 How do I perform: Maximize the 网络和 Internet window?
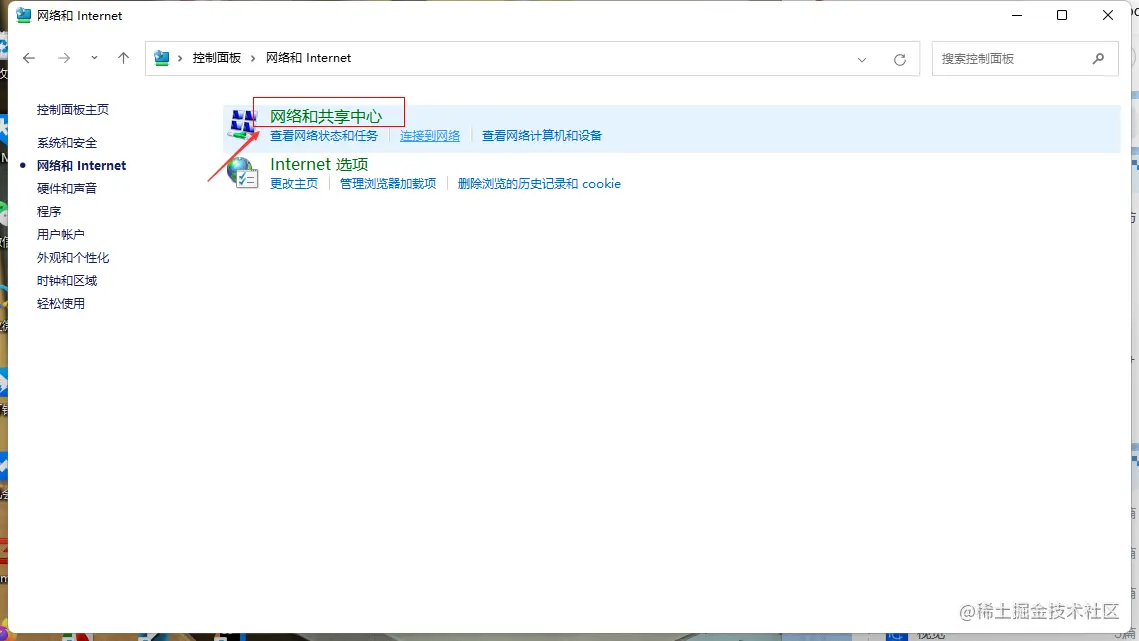coord(1062,15)
